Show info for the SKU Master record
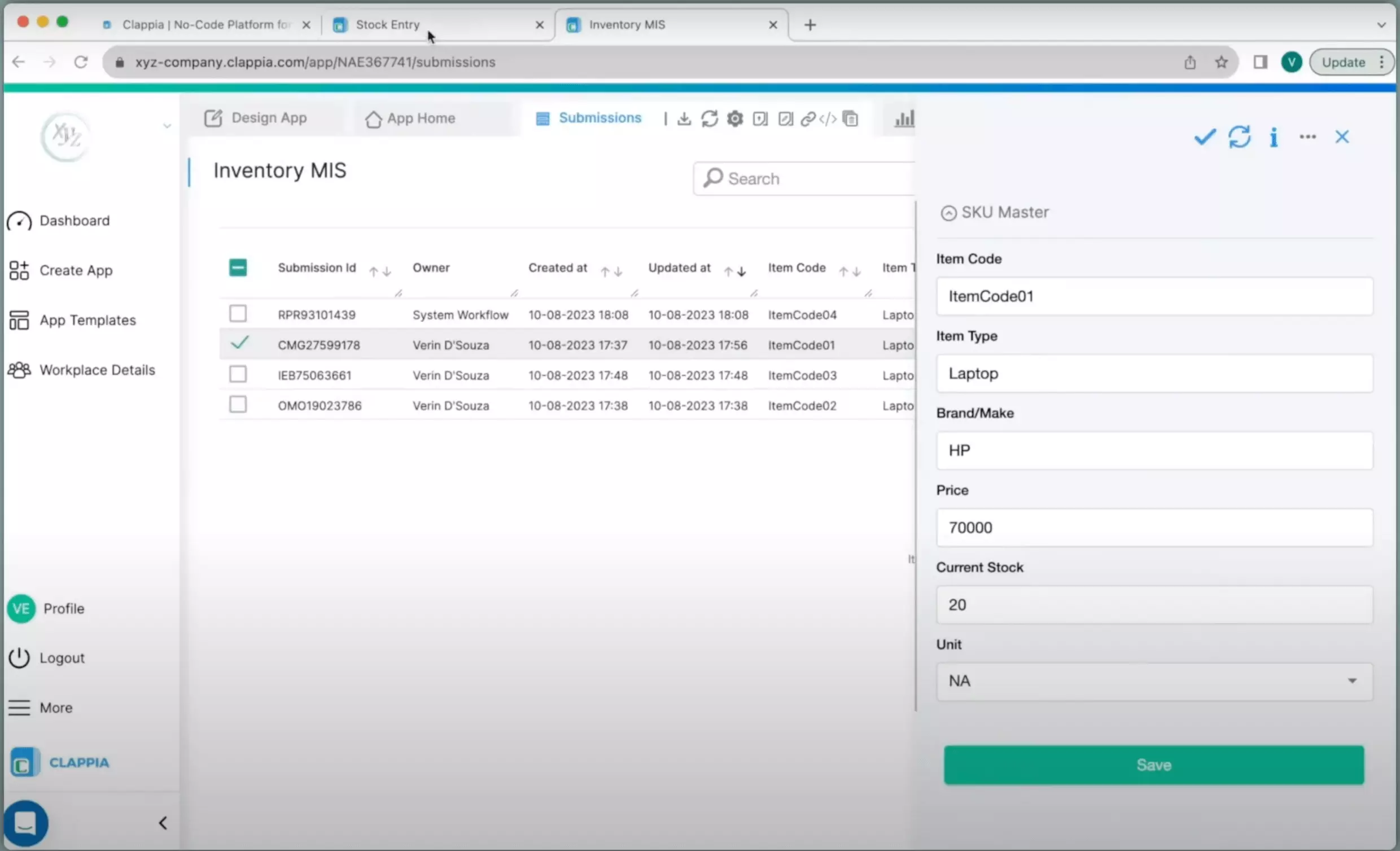Image resolution: width=1400 pixels, height=851 pixels. [x=1274, y=137]
